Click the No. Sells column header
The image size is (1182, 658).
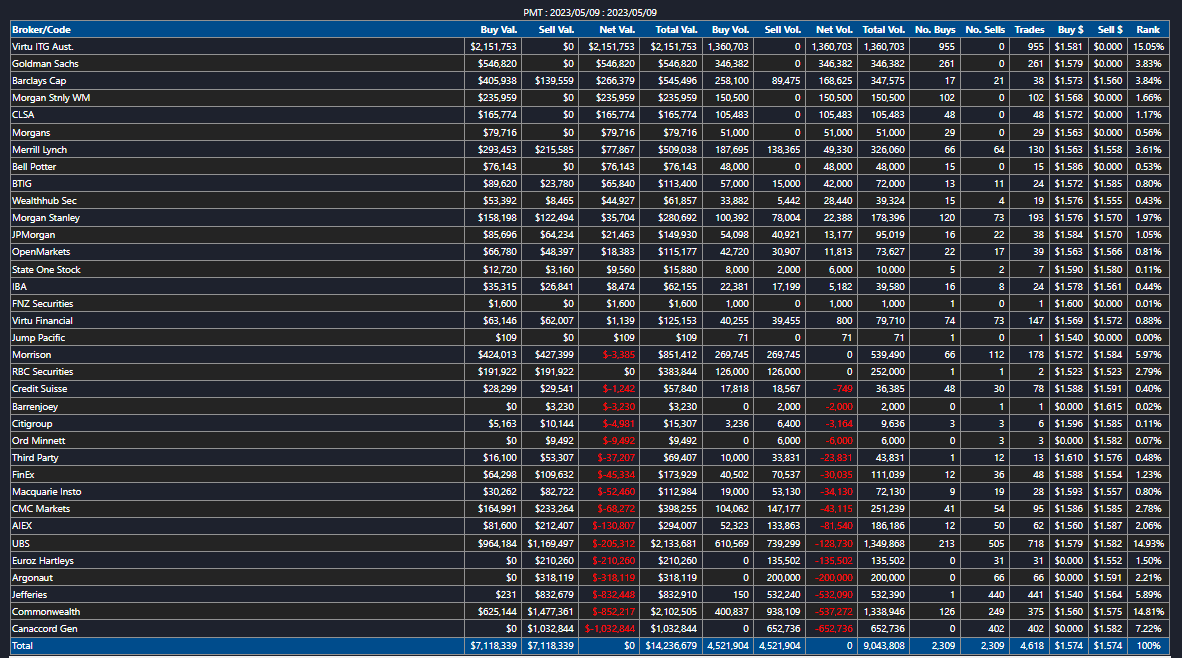point(984,29)
